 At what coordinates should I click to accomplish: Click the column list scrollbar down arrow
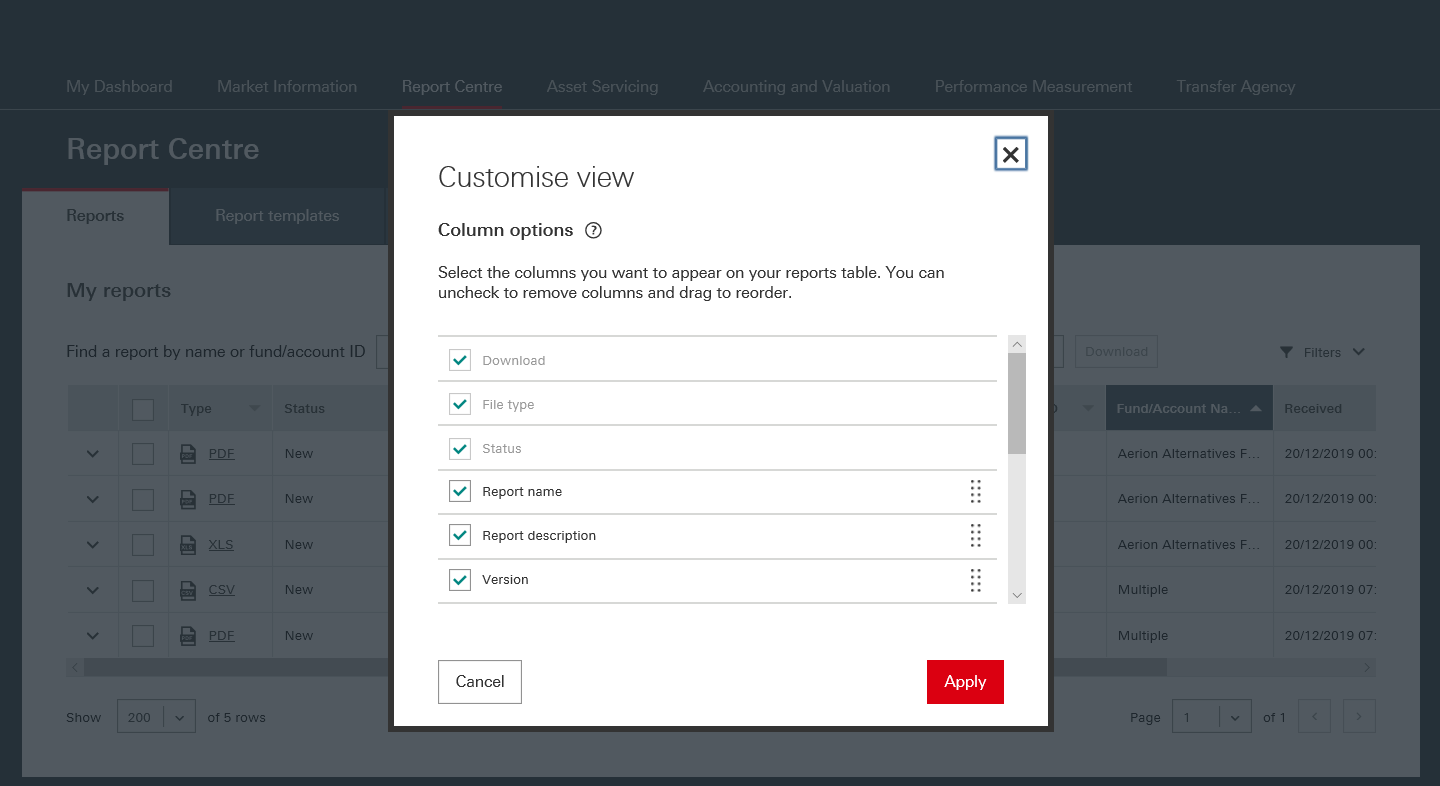(x=1017, y=595)
